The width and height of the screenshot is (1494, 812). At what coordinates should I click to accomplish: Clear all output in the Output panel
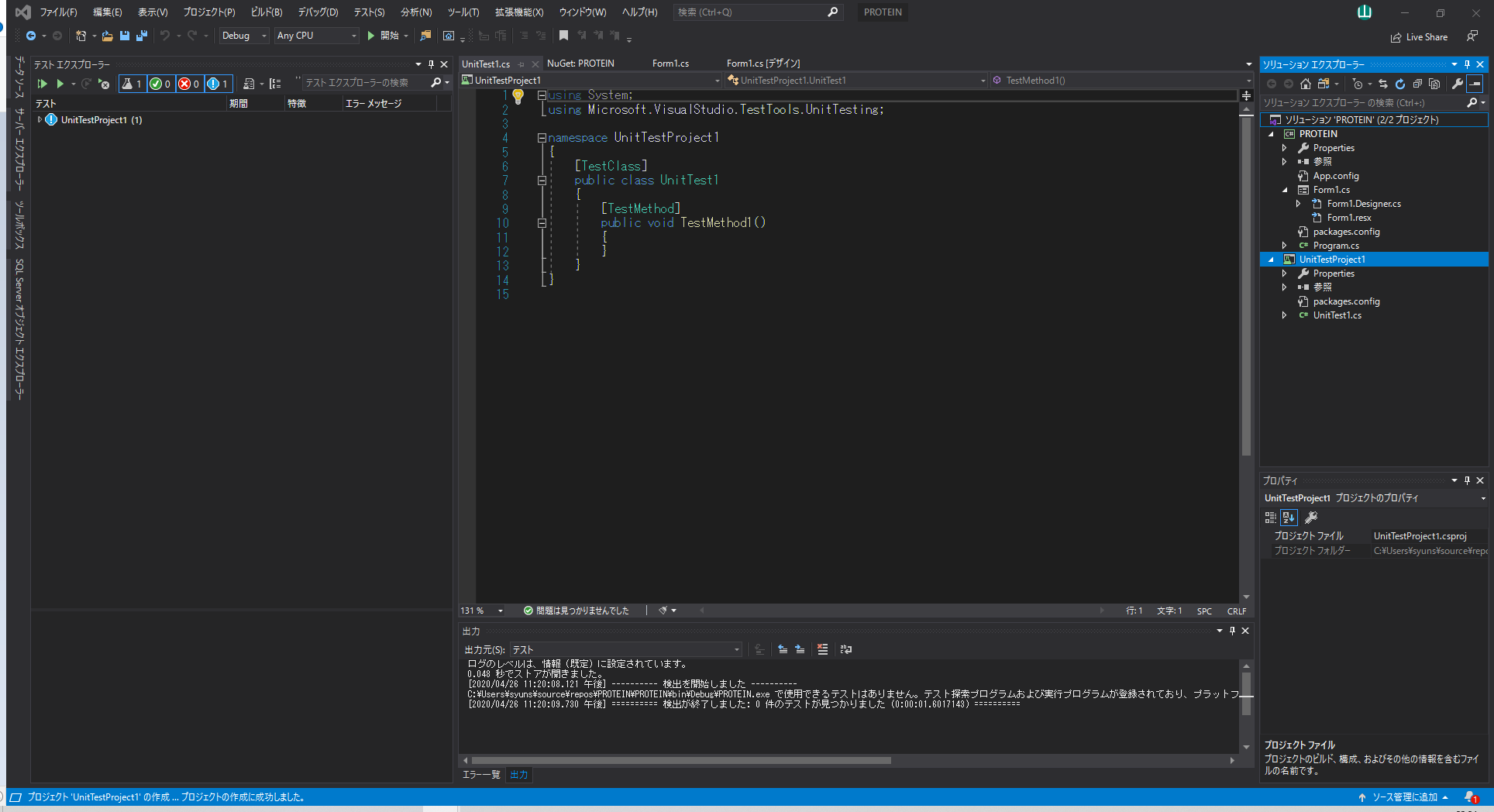823,649
